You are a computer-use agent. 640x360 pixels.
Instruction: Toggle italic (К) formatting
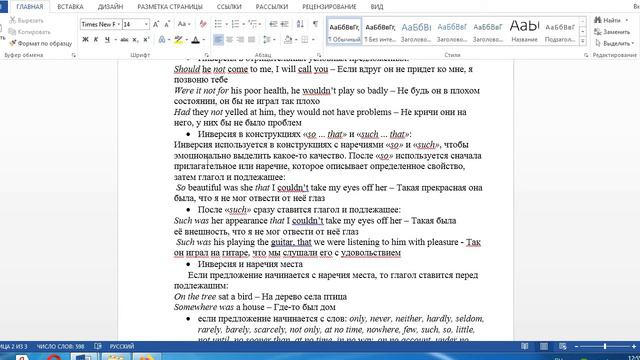click(96, 40)
